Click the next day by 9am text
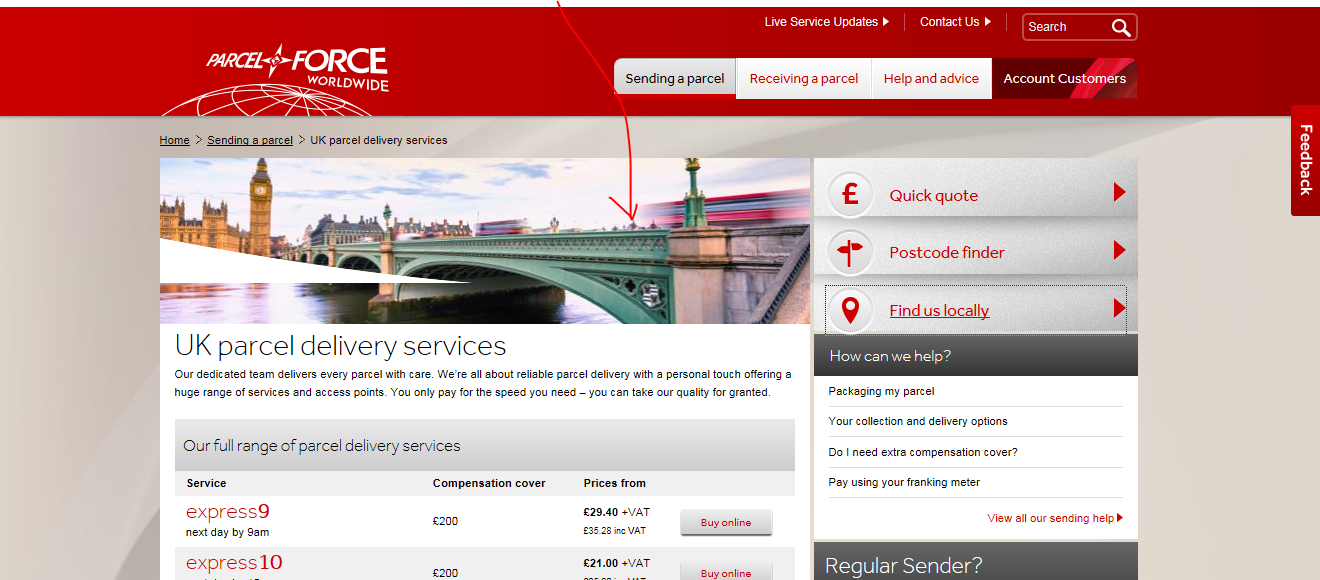The width and height of the screenshot is (1320, 580). [227, 532]
